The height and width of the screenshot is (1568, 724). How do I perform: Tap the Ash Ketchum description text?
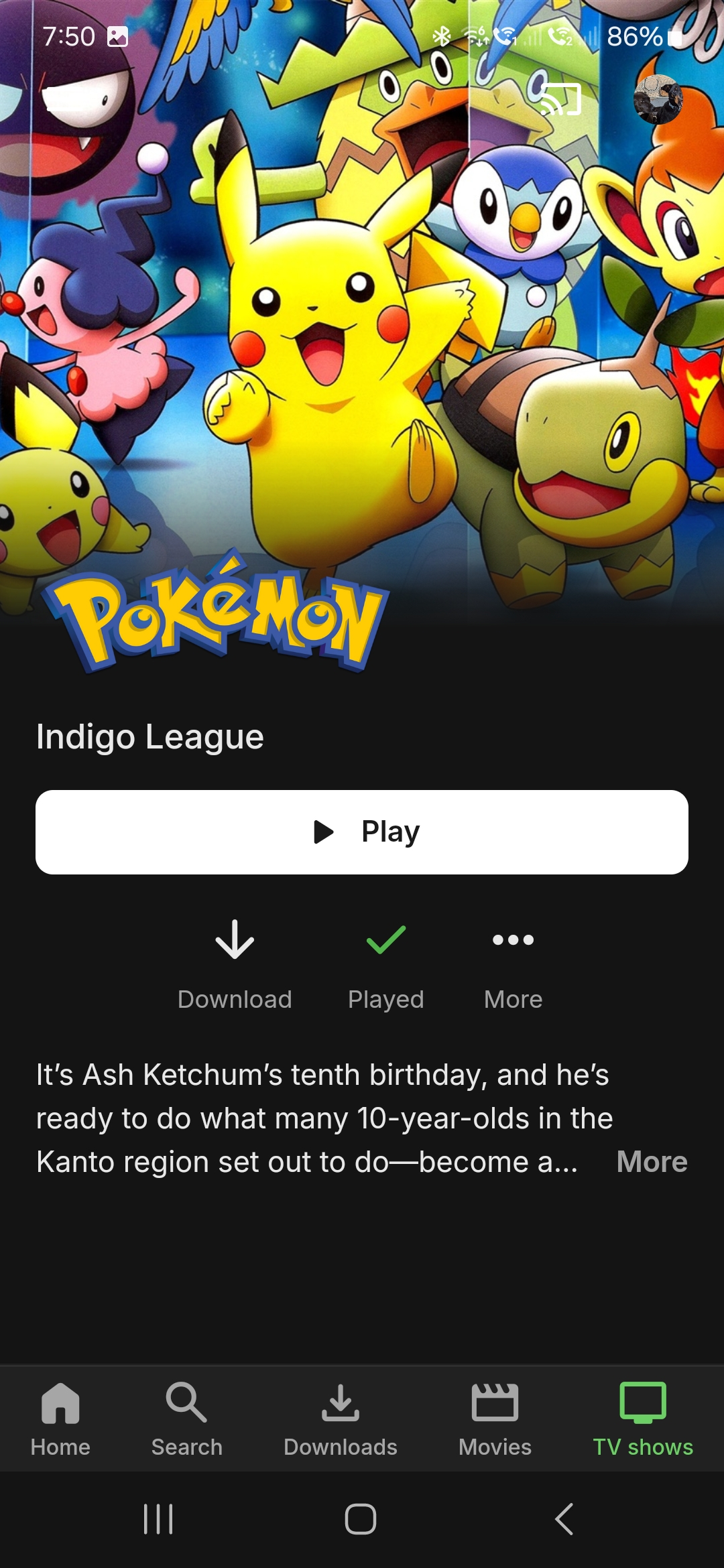tap(324, 1118)
